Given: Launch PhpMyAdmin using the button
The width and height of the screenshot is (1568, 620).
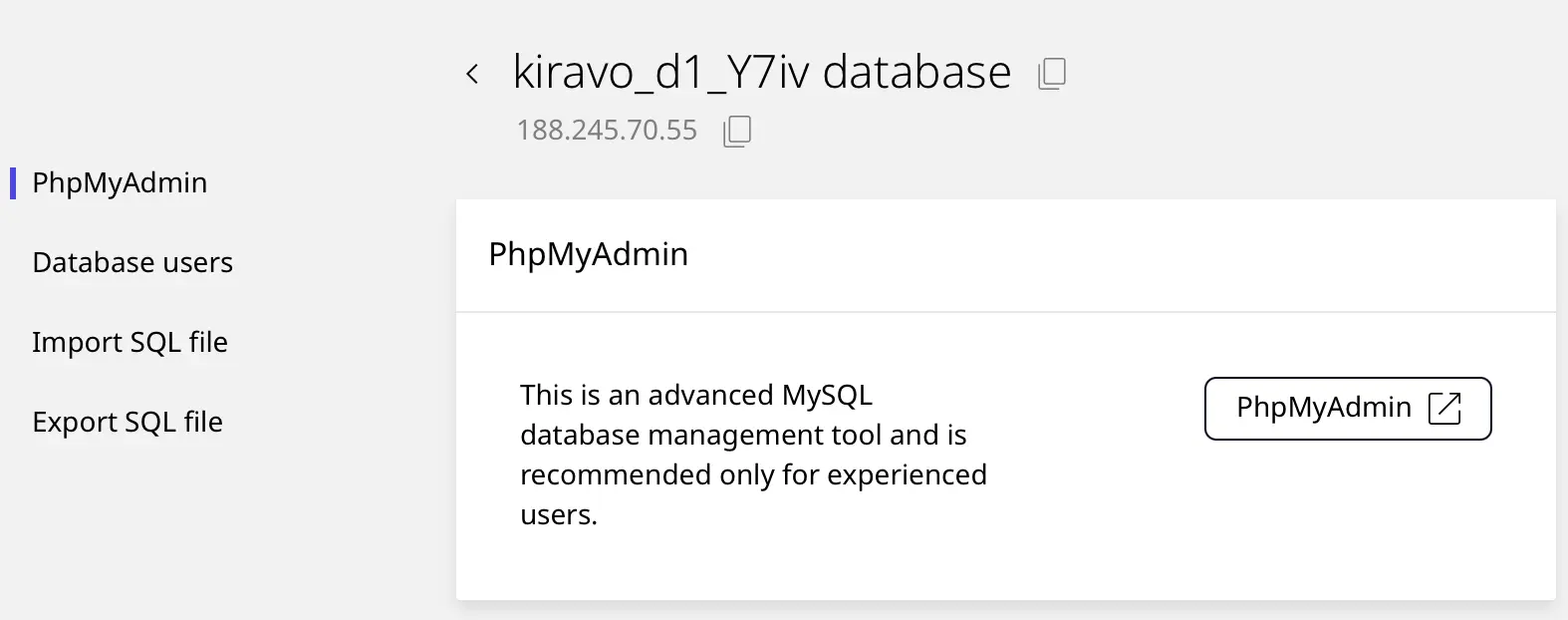Looking at the screenshot, I should pos(1347,409).
